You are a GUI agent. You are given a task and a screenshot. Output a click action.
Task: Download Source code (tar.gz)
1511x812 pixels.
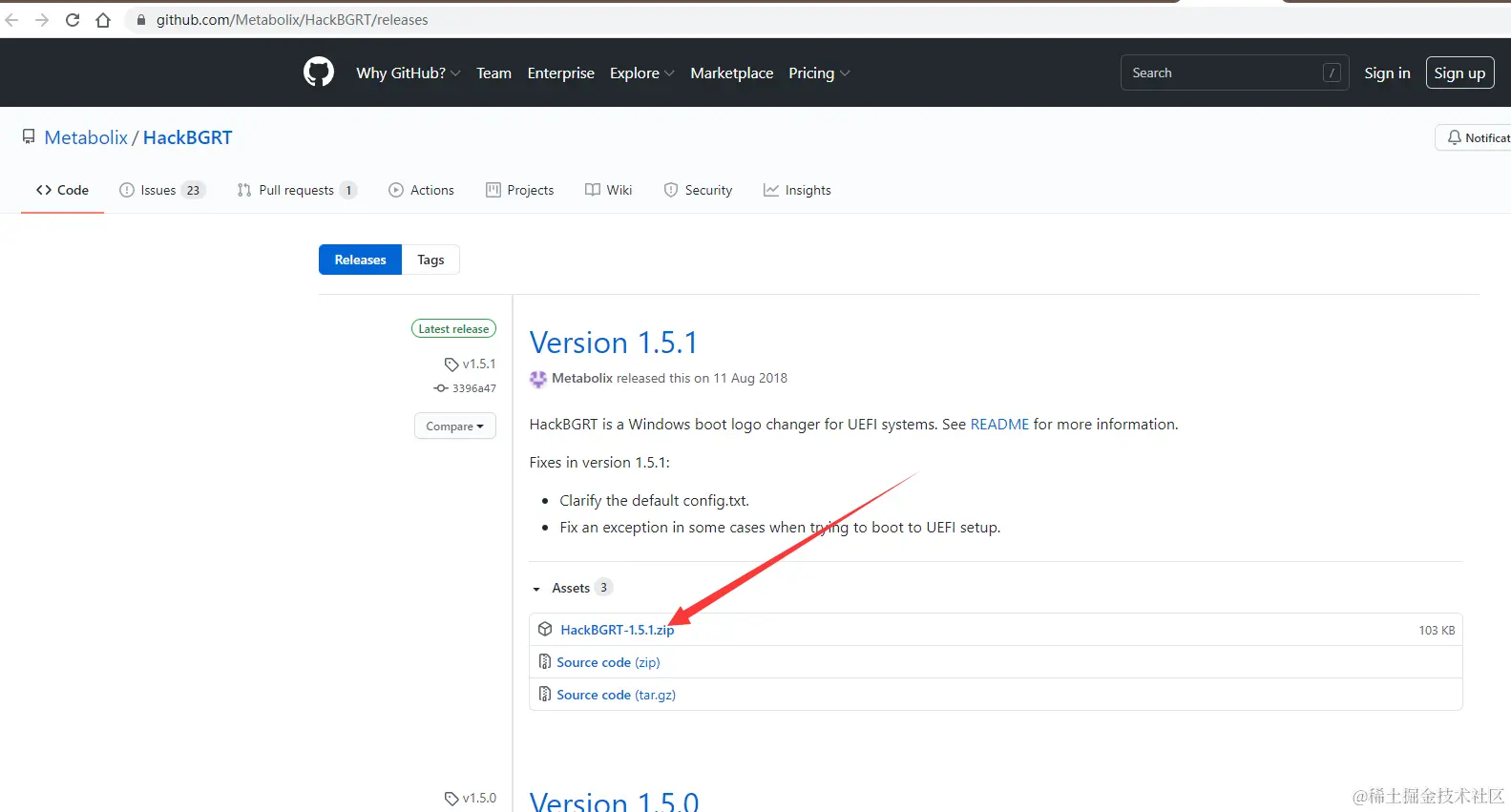(x=616, y=695)
